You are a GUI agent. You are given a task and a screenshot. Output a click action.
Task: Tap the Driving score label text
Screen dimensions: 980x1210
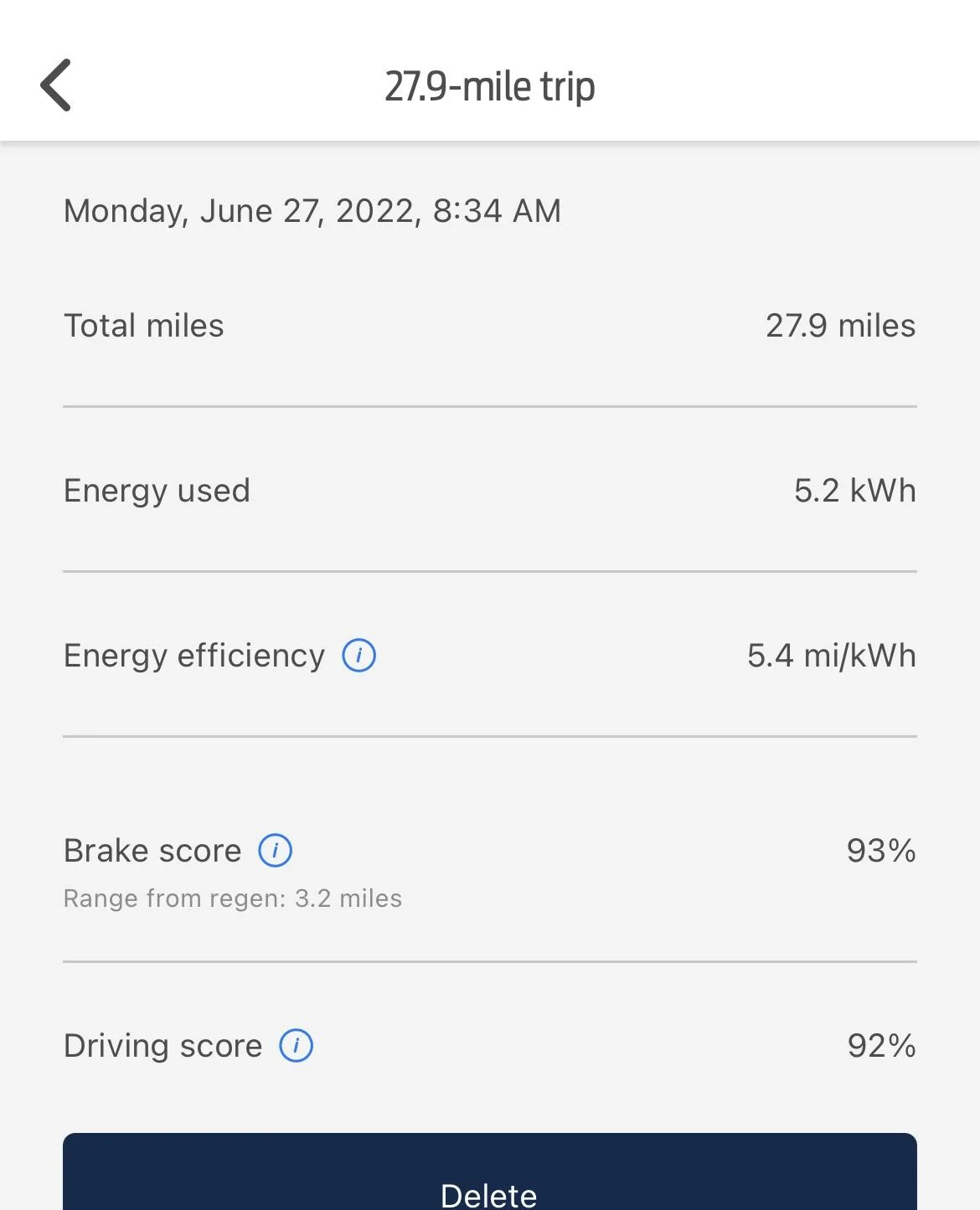(x=163, y=1046)
